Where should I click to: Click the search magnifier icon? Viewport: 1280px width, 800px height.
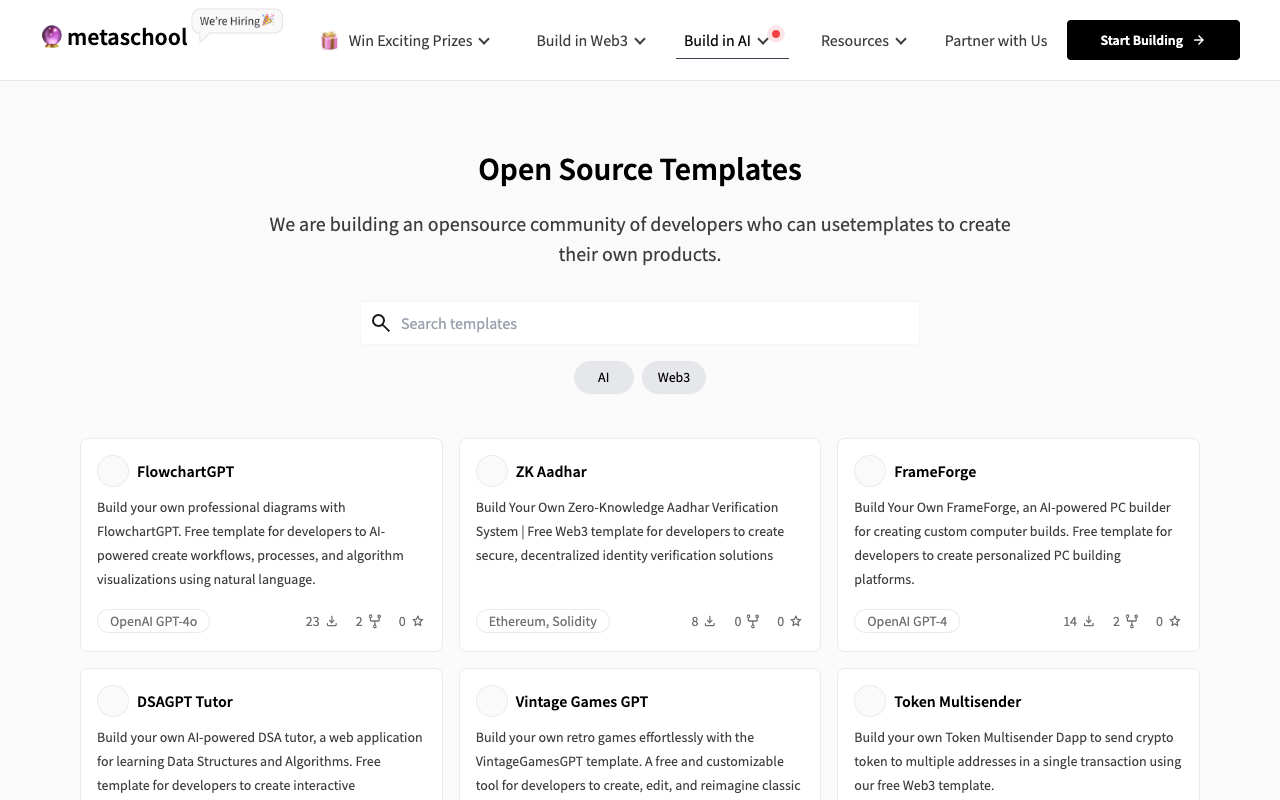click(x=381, y=323)
